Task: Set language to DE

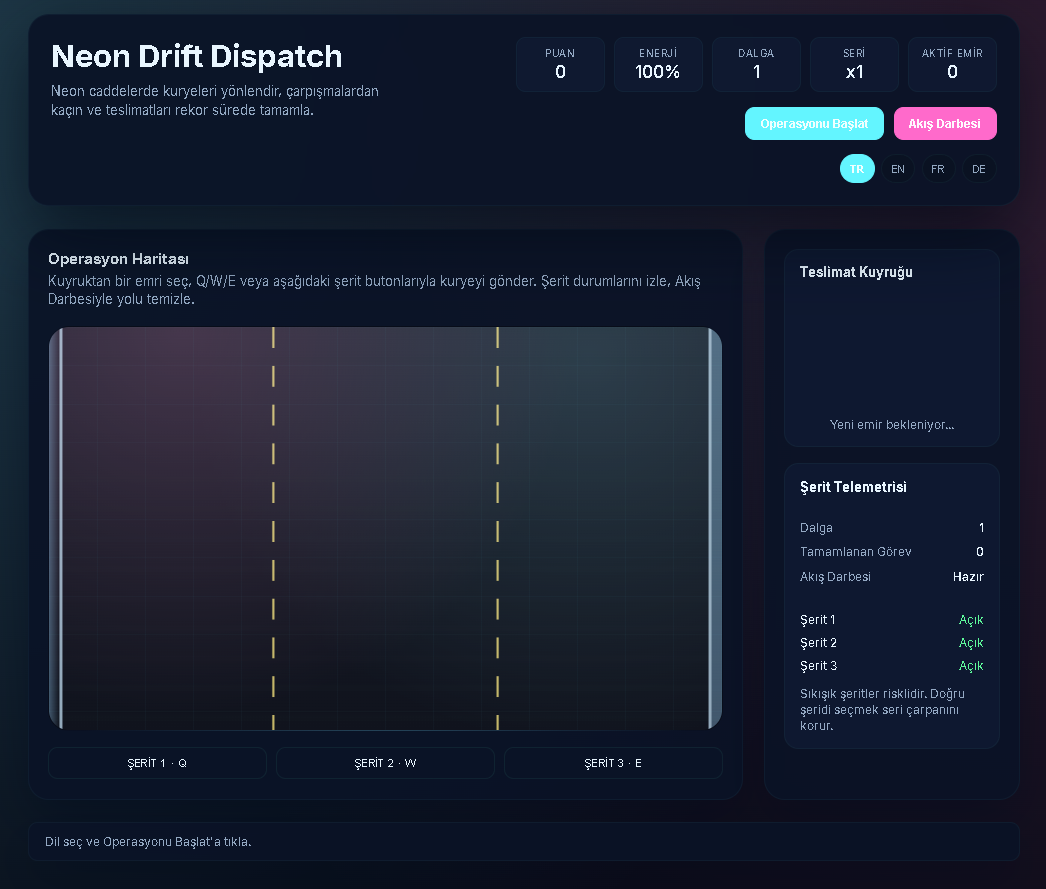Action: point(978,169)
